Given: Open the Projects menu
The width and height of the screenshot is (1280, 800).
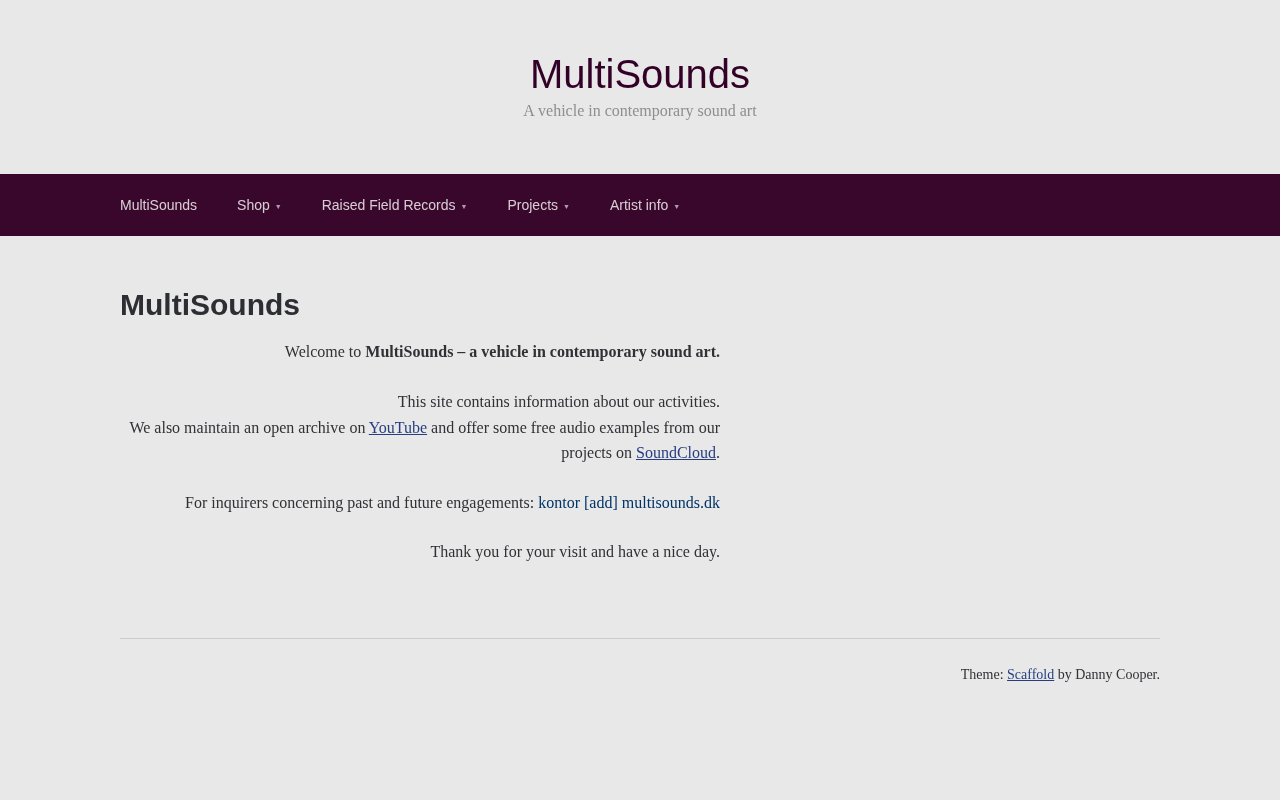Looking at the screenshot, I should pos(532,205).
